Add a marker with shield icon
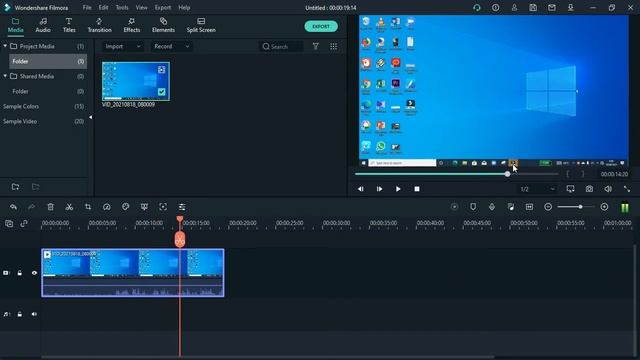Image resolution: width=640 pixels, height=360 pixels. click(x=473, y=207)
